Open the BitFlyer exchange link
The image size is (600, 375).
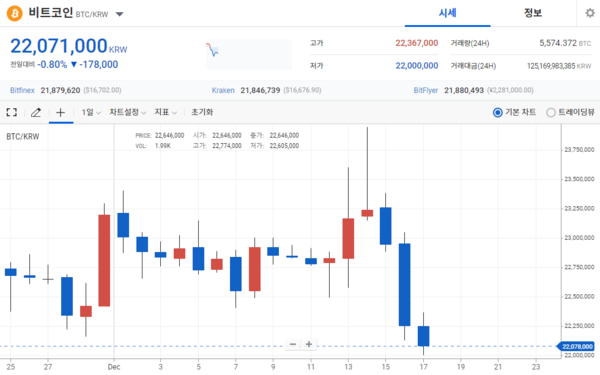click(x=426, y=90)
